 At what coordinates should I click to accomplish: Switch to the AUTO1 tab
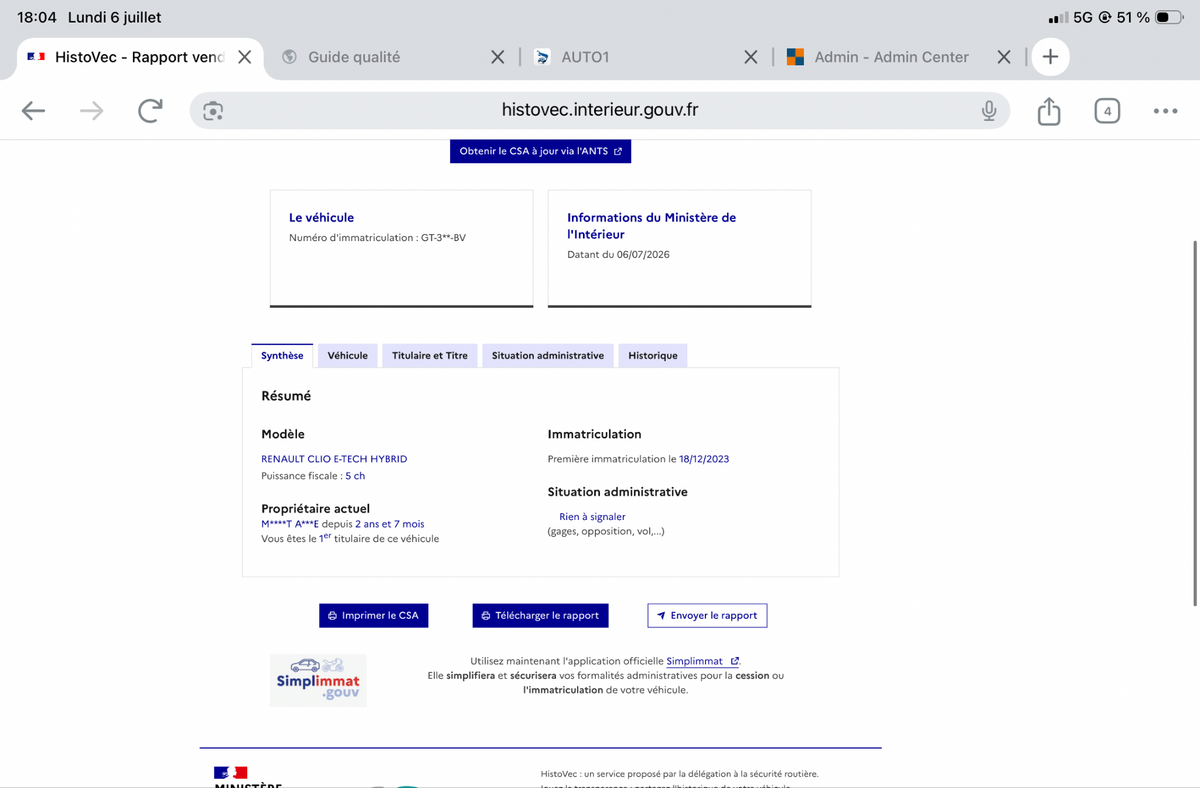point(585,57)
